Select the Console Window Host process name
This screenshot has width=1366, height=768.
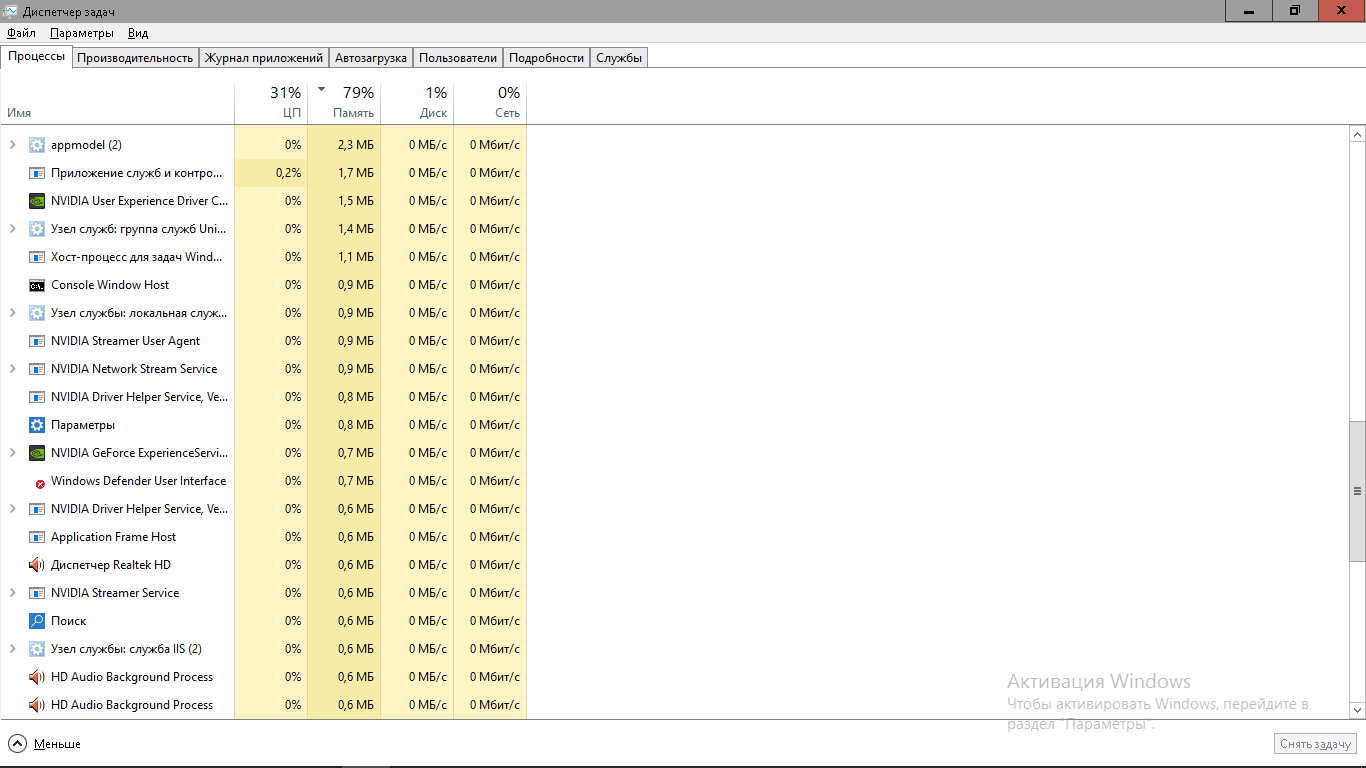[x=110, y=285]
